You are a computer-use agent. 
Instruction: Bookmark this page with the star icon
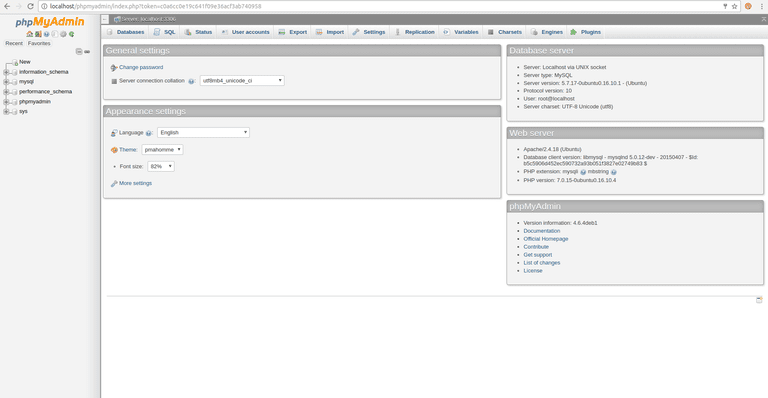pyautogui.click(x=734, y=6)
